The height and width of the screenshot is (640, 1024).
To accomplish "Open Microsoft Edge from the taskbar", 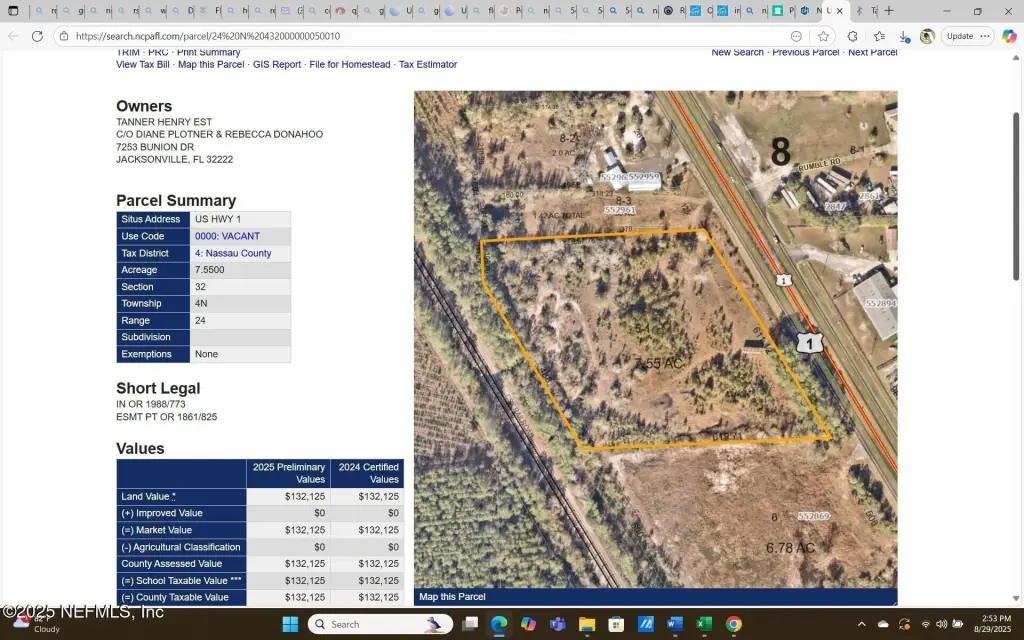I will coord(498,624).
